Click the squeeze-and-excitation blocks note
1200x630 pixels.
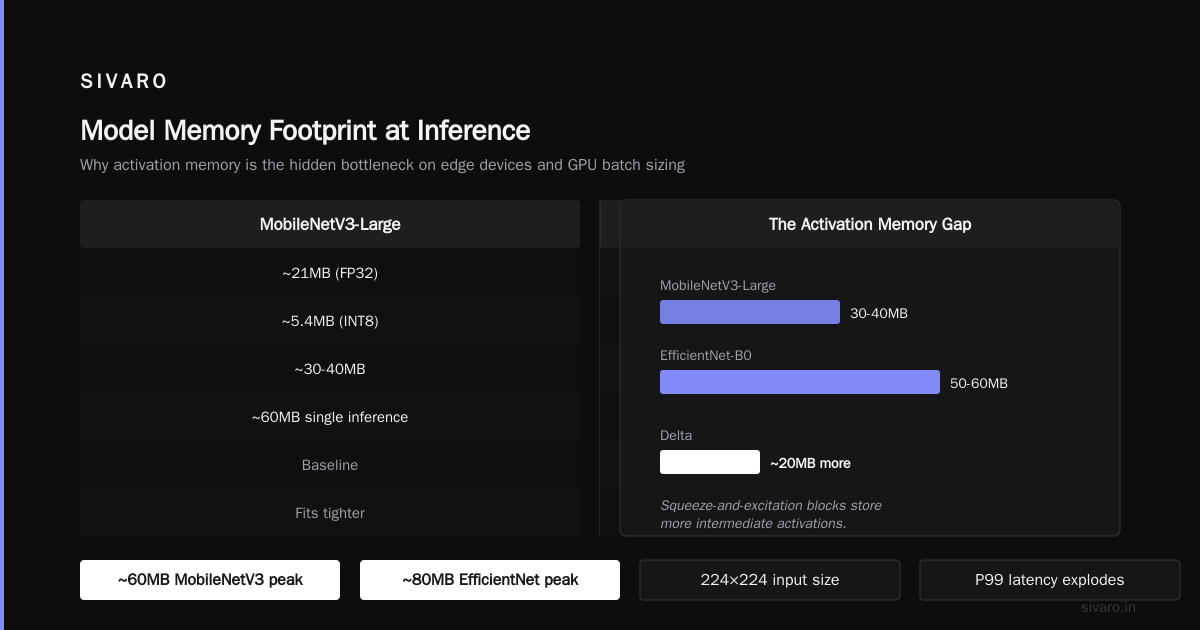click(x=771, y=514)
